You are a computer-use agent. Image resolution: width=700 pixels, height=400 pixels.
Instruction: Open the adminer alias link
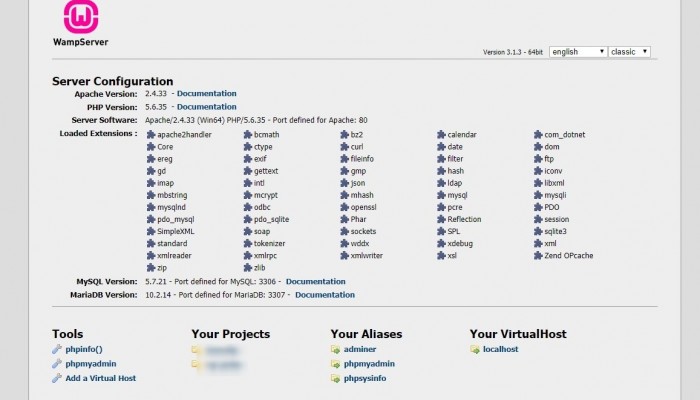pyautogui.click(x=362, y=350)
